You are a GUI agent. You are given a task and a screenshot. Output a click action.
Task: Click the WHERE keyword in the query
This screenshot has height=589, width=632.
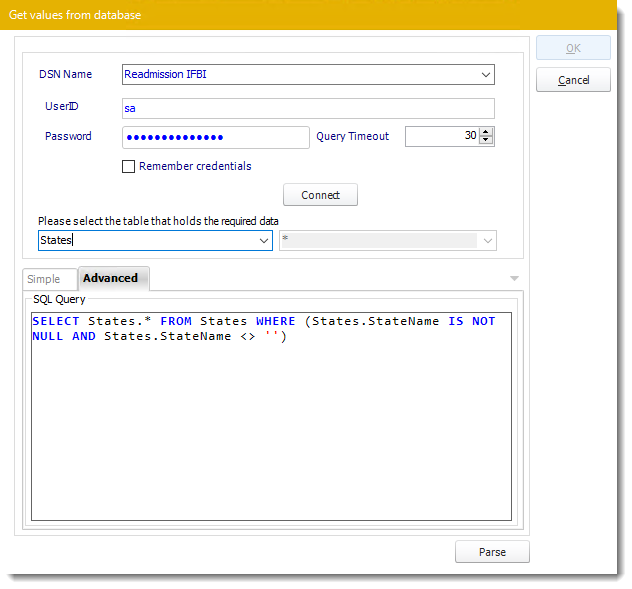pyautogui.click(x=276, y=321)
